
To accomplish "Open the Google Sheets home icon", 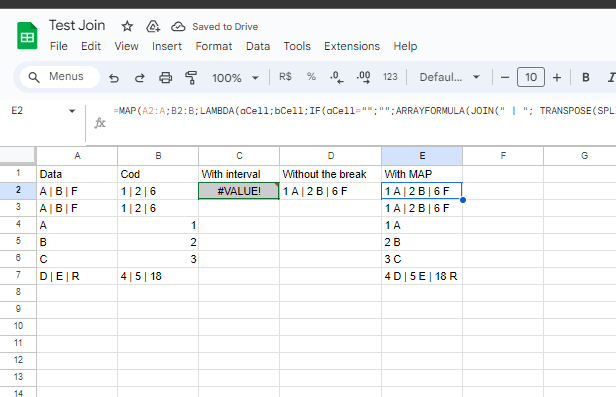I will click(27, 36).
